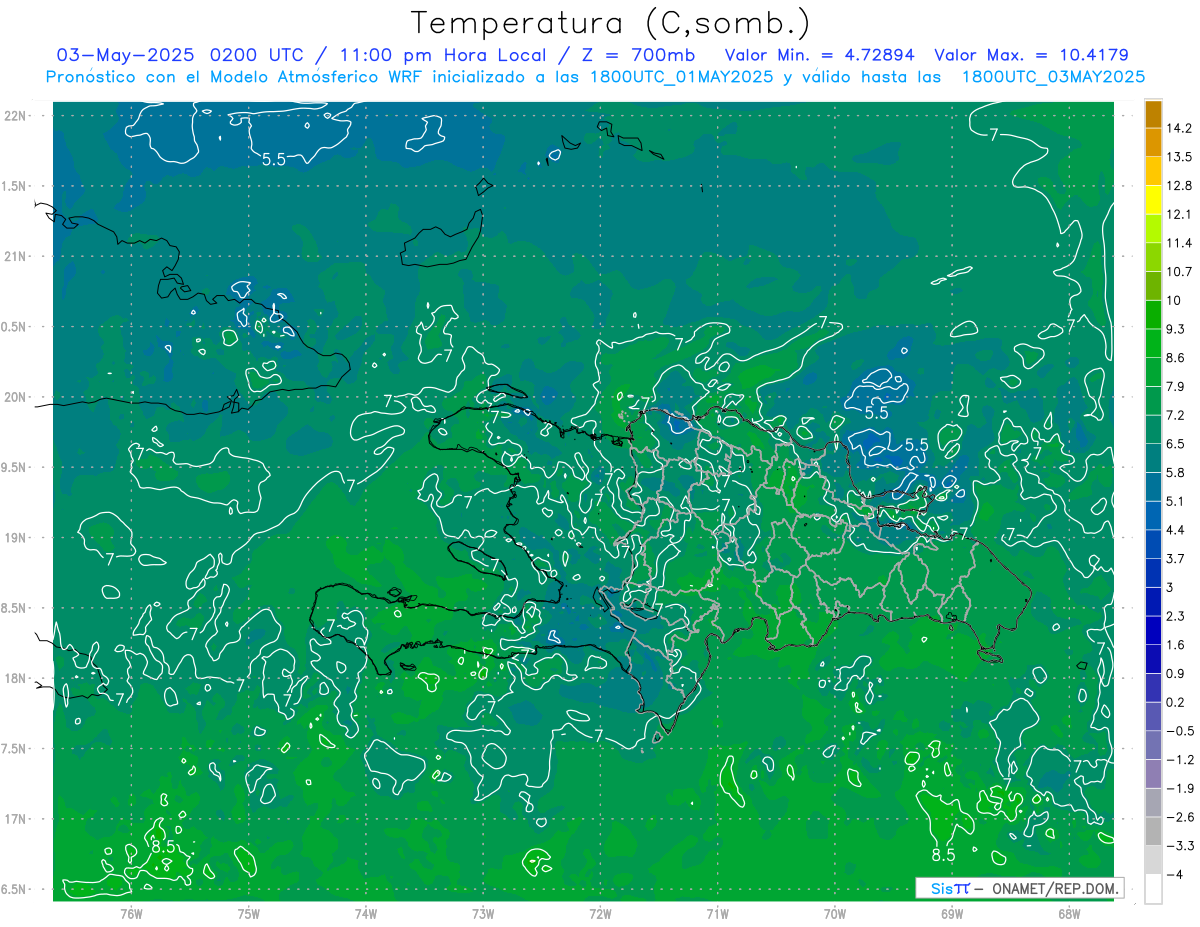The image size is (1200, 927).
Task: Click the 9.5N latitude axis label
Action: [x=14, y=467]
